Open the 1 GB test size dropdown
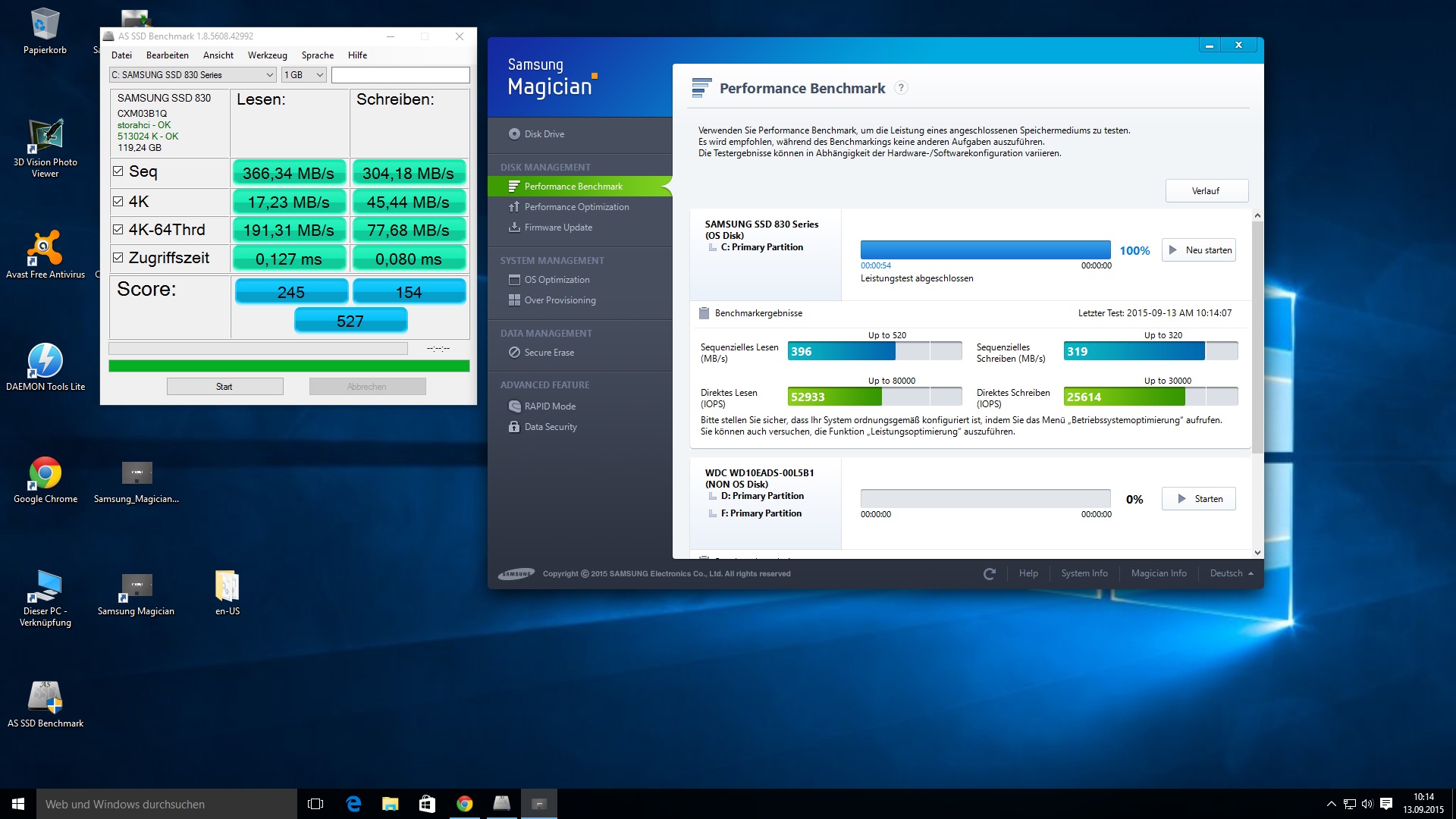The height and width of the screenshot is (819, 1456). pos(304,75)
